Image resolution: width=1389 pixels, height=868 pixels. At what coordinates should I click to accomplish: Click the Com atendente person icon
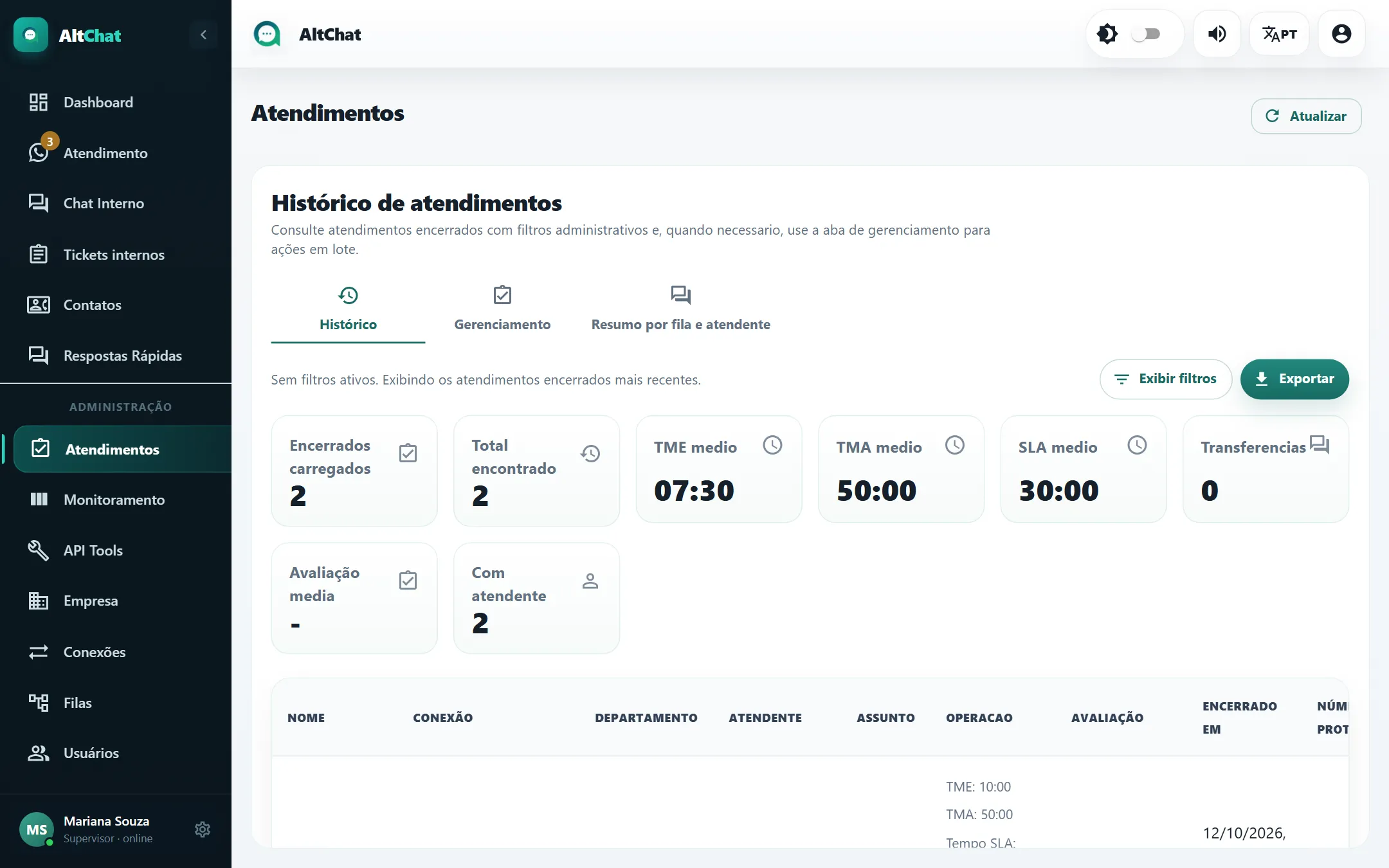pos(590,581)
